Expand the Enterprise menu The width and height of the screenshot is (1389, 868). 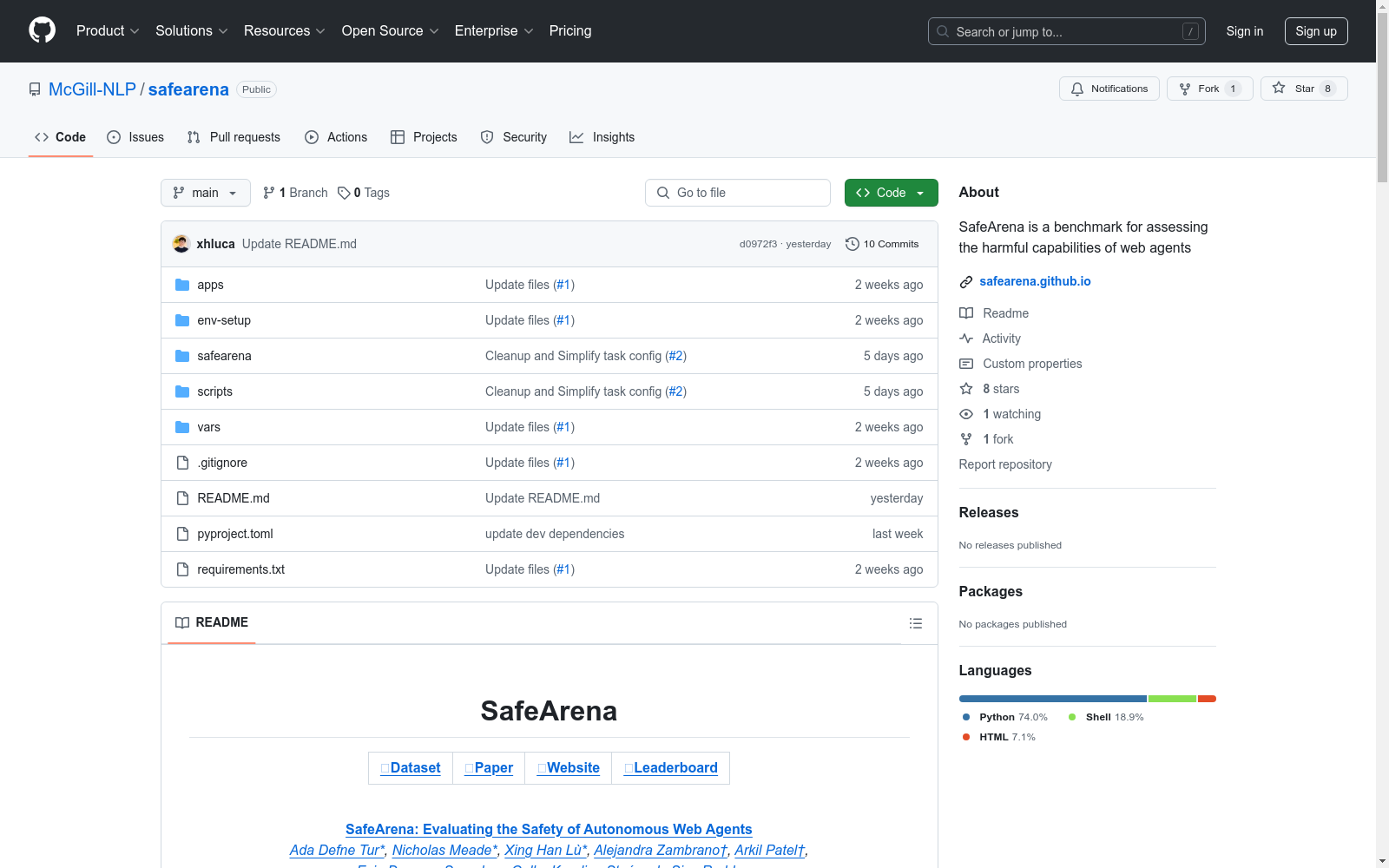click(x=494, y=31)
